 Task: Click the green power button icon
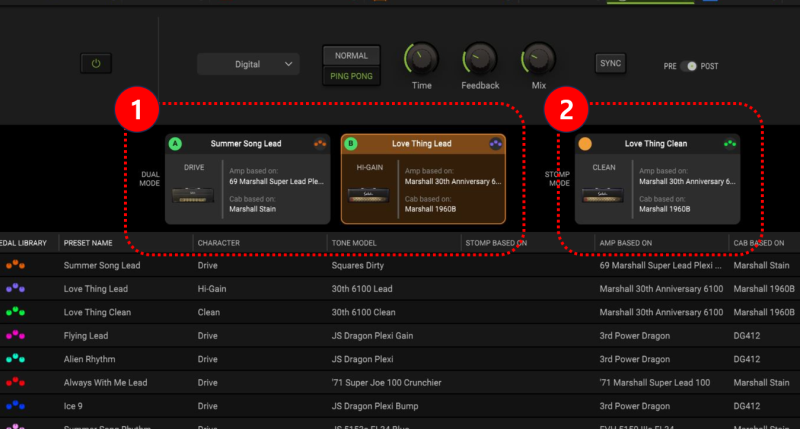(95, 64)
